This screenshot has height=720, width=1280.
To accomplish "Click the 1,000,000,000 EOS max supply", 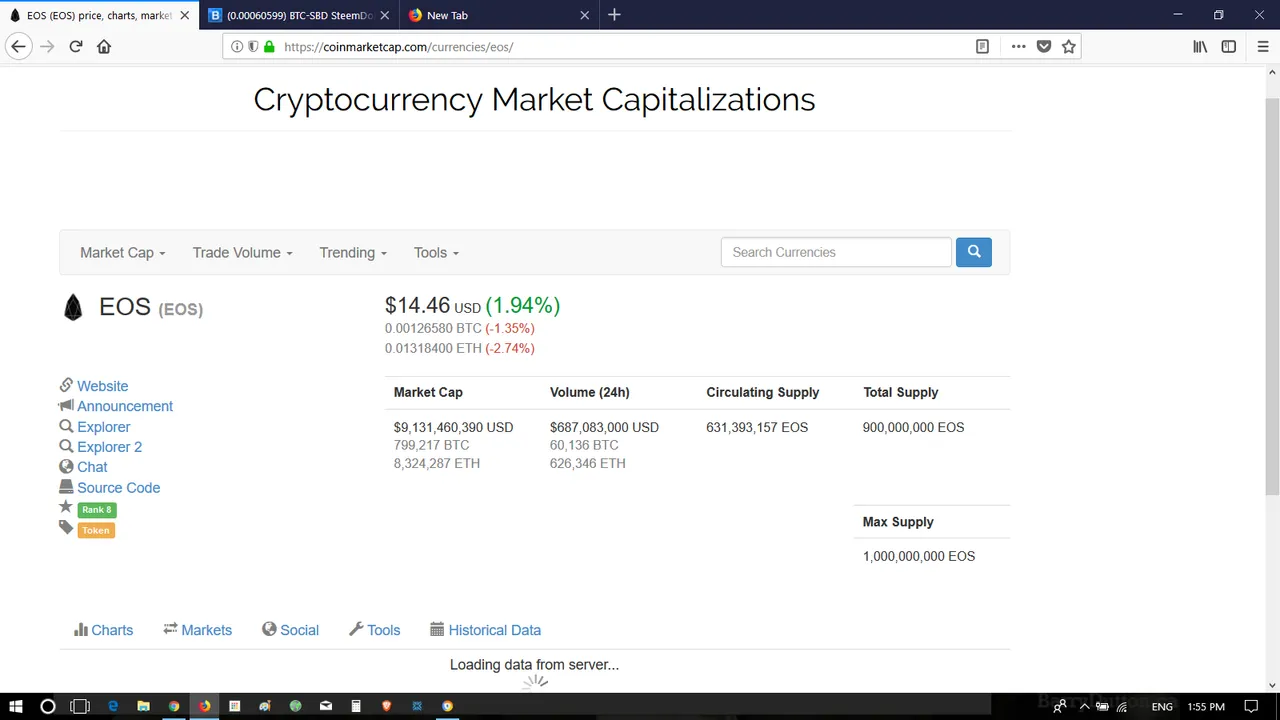I will click(x=919, y=556).
